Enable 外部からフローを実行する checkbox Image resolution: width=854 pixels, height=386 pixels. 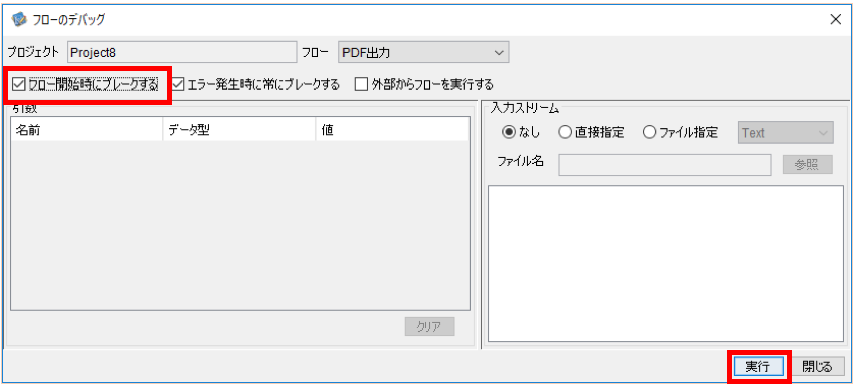coord(361,84)
